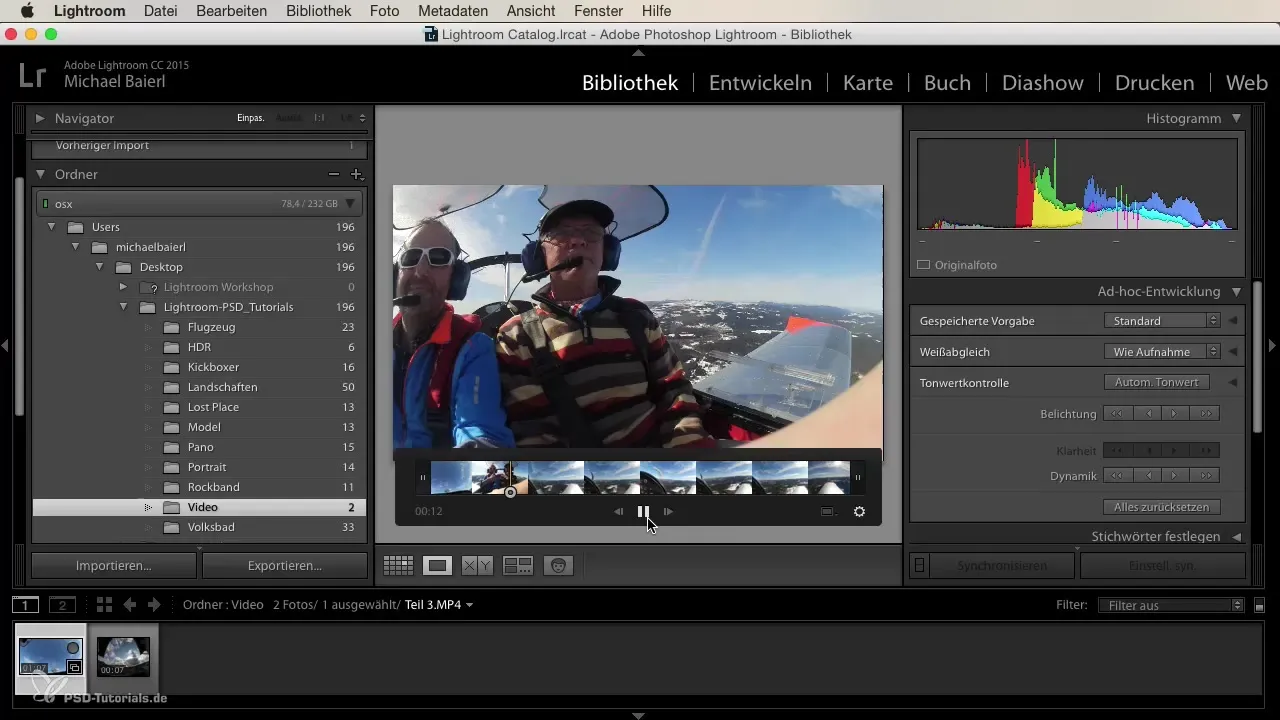Open Weißabgleich Wie Aufnahme dropdown

[1162, 352]
